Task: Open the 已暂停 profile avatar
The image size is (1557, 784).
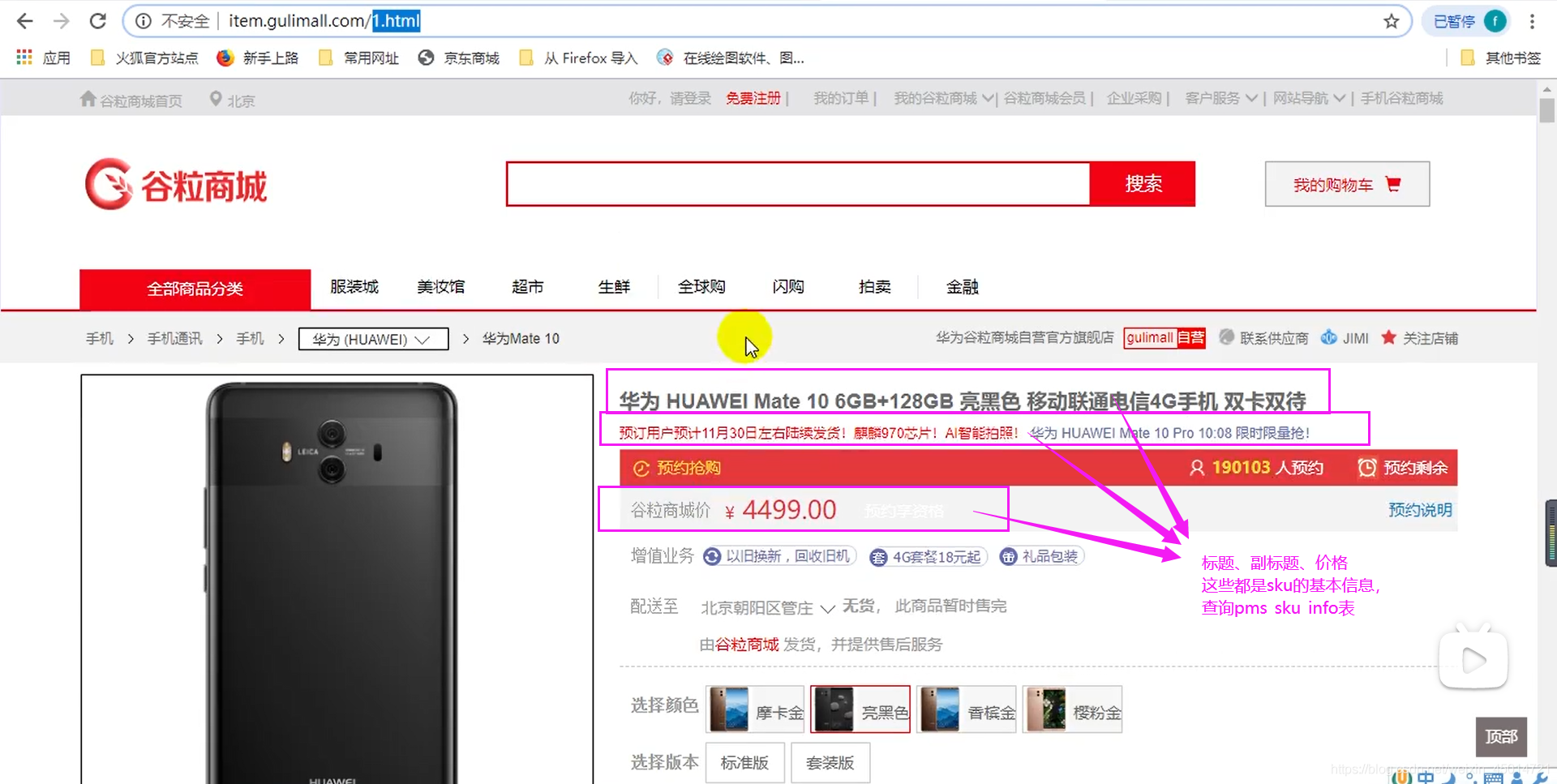Action: pyautogui.click(x=1495, y=21)
